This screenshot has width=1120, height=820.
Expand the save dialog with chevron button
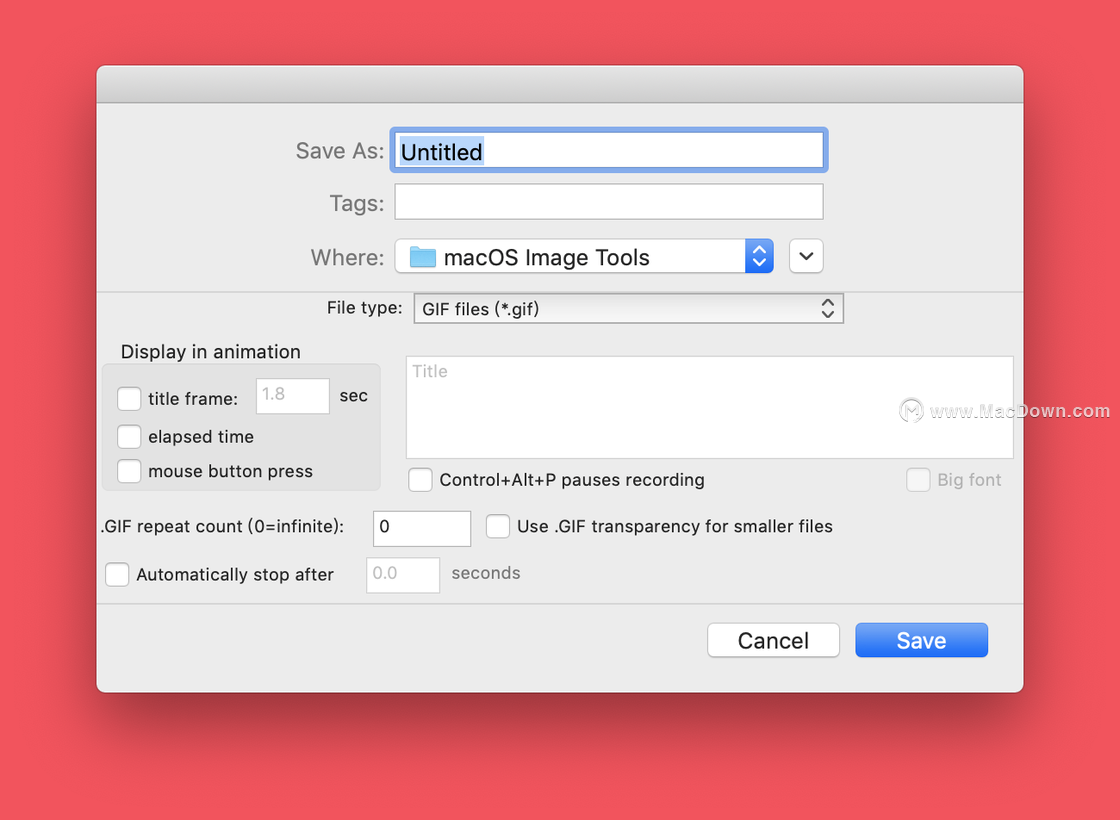coord(806,256)
